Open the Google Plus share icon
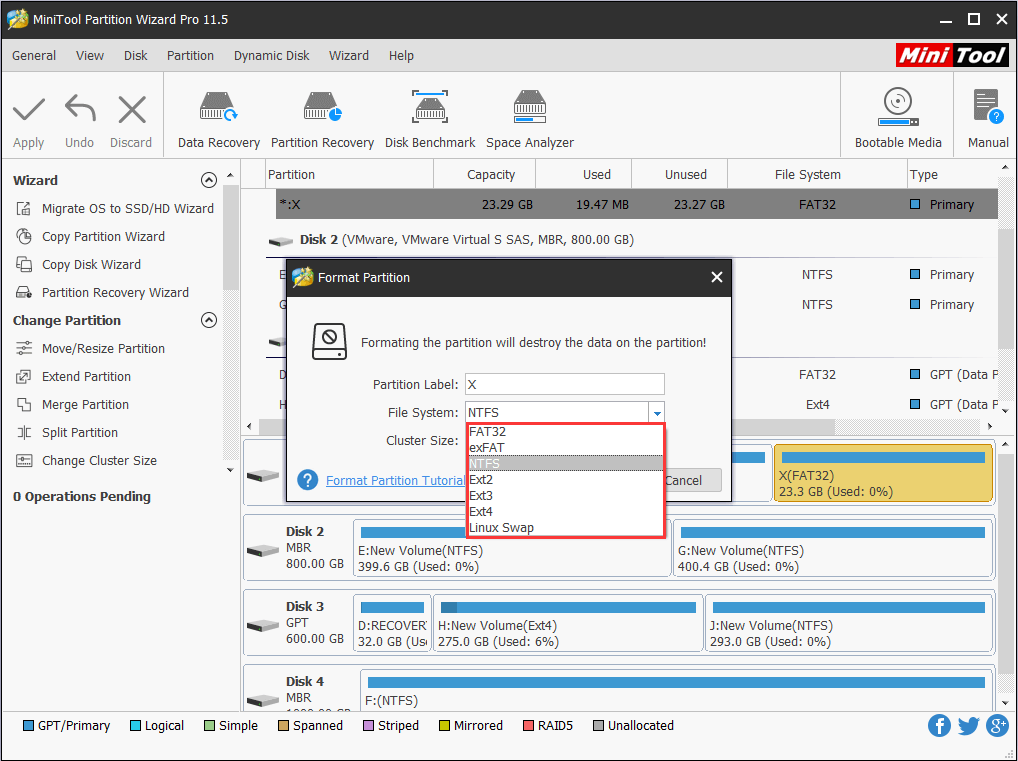Image resolution: width=1018 pixels, height=761 pixels. pos(997,725)
